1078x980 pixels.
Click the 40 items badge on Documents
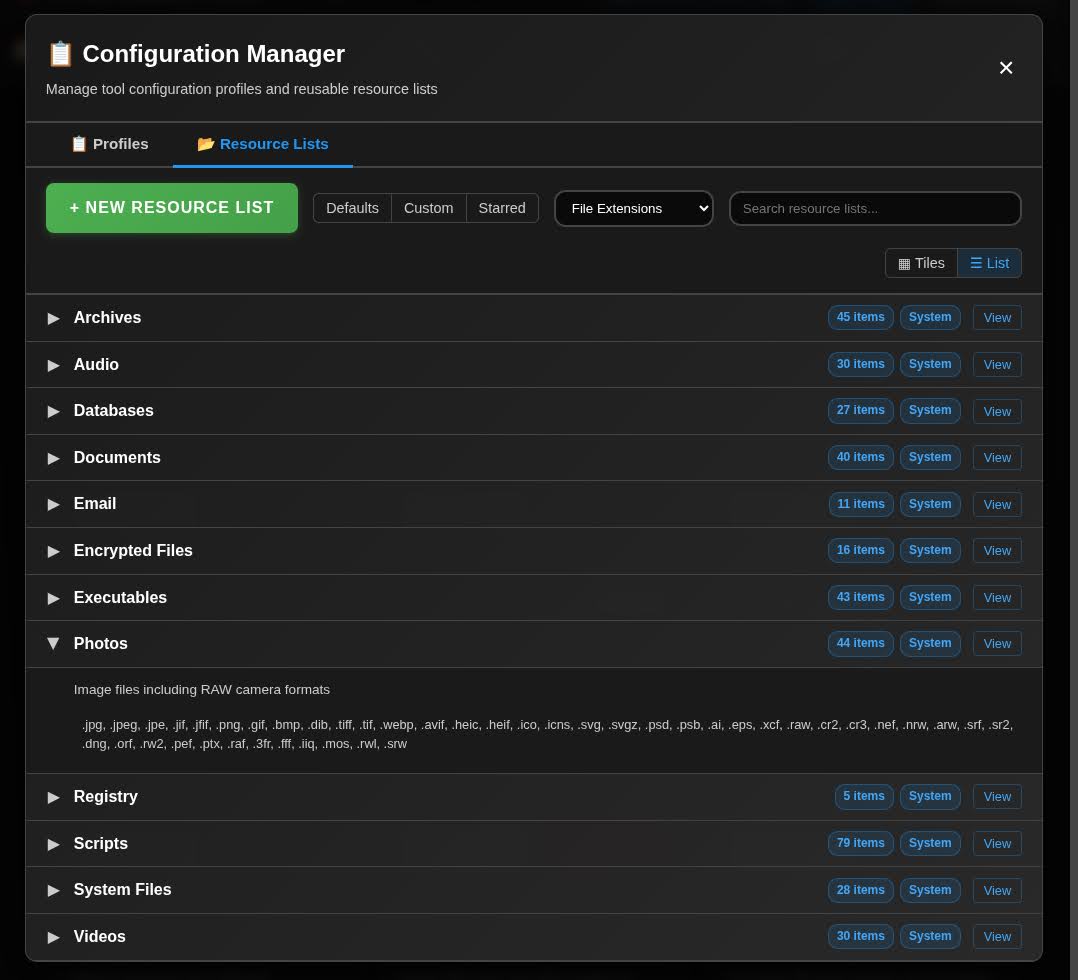(860, 457)
